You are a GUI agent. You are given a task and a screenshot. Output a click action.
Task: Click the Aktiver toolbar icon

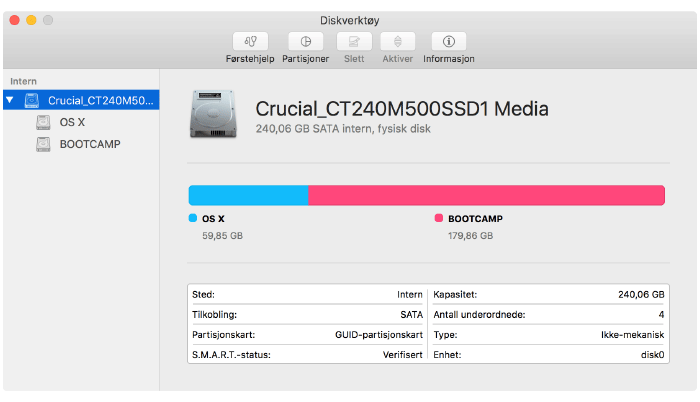(398, 42)
